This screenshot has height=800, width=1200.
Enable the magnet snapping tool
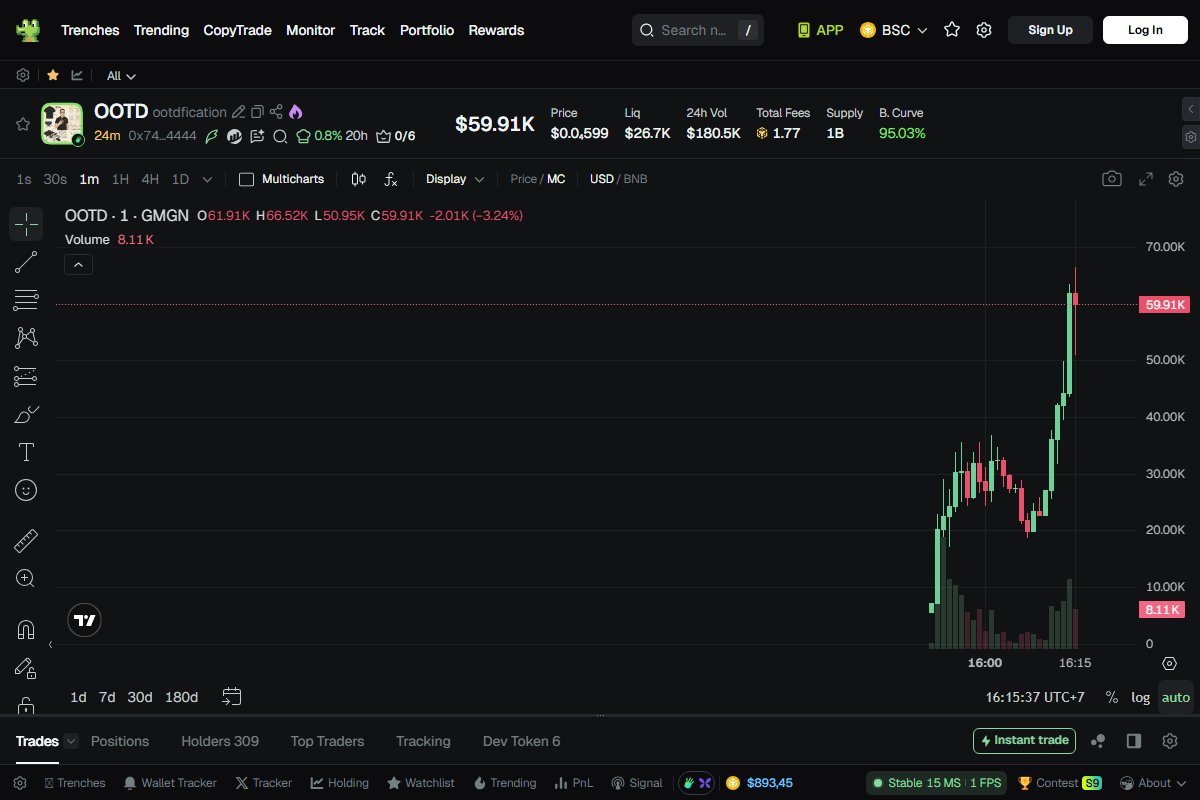[26, 628]
